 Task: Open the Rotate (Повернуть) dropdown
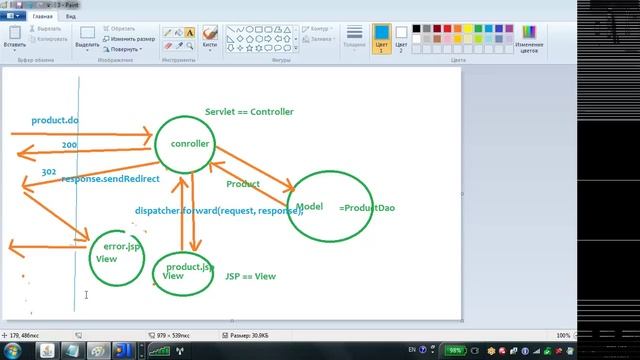pyautogui.click(x=122, y=49)
